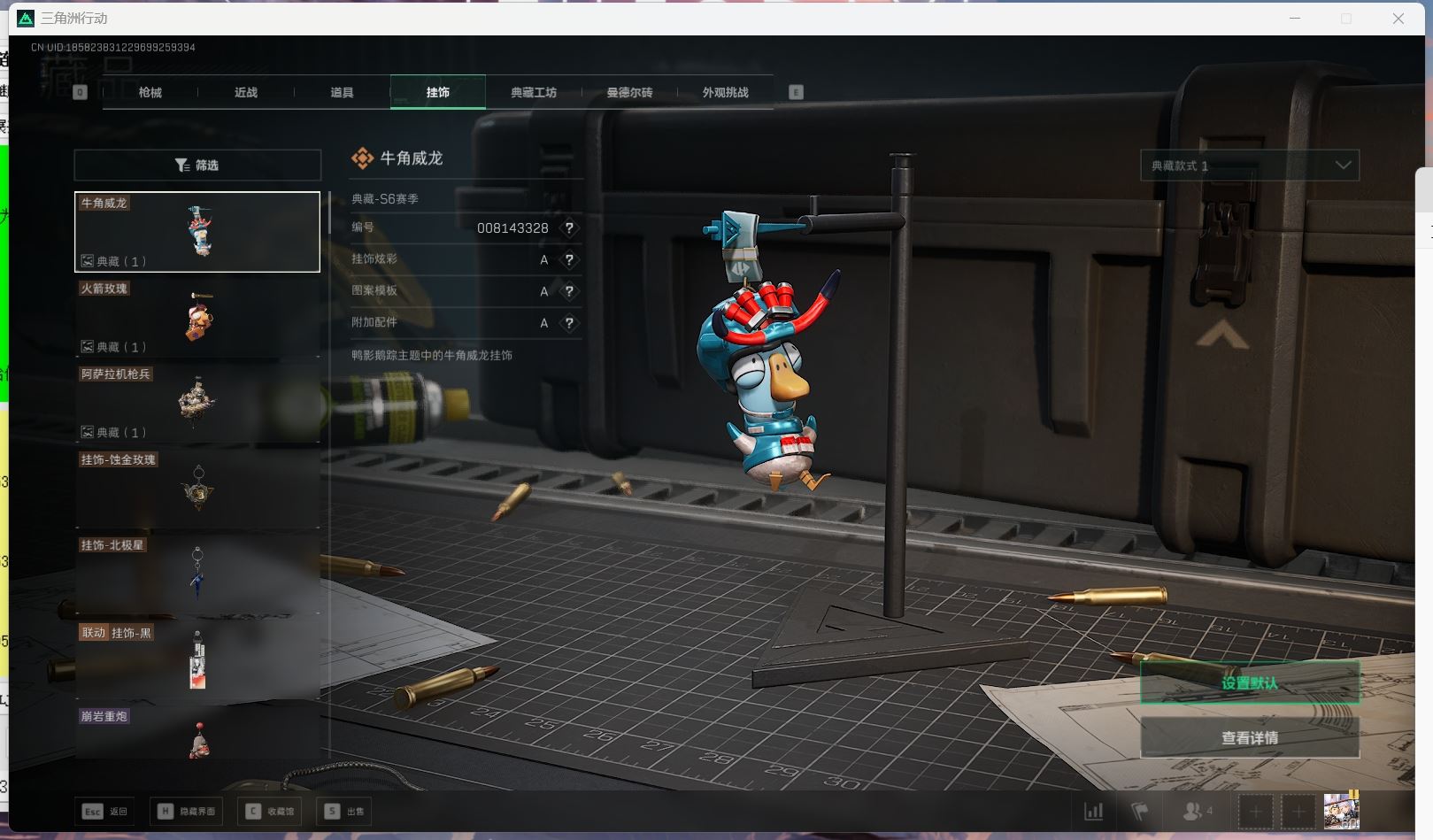
Task: Open the flag icon in bottom bar
Action: (1140, 811)
